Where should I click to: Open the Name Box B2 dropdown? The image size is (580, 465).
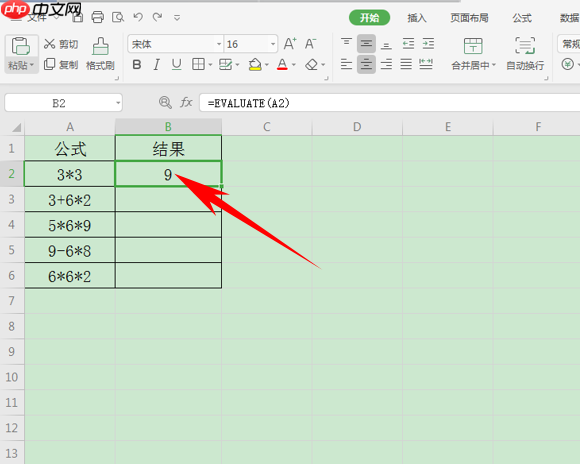click(x=118, y=103)
